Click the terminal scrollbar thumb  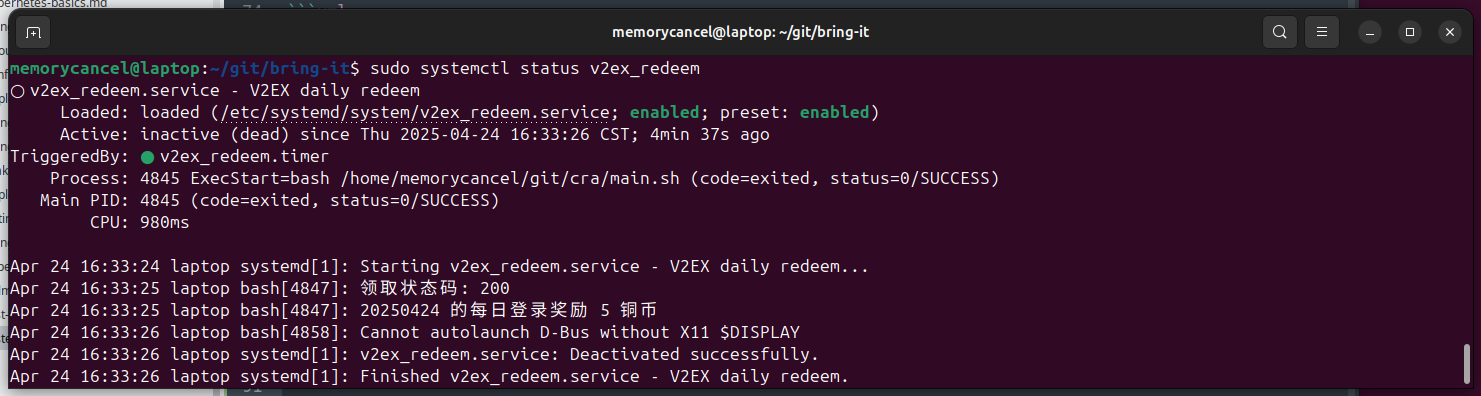click(1466, 363)
